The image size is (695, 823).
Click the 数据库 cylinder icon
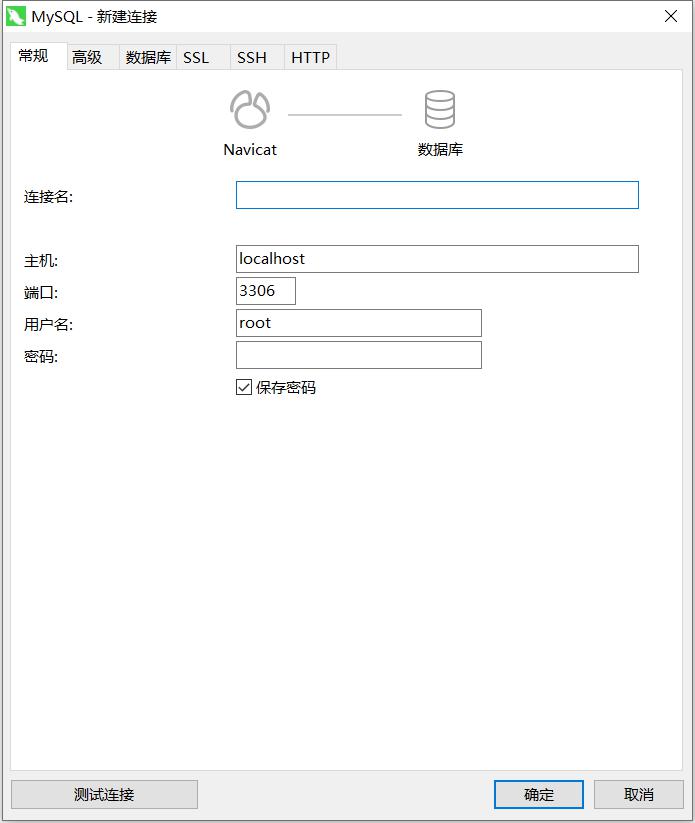click(x=440, y=110)
